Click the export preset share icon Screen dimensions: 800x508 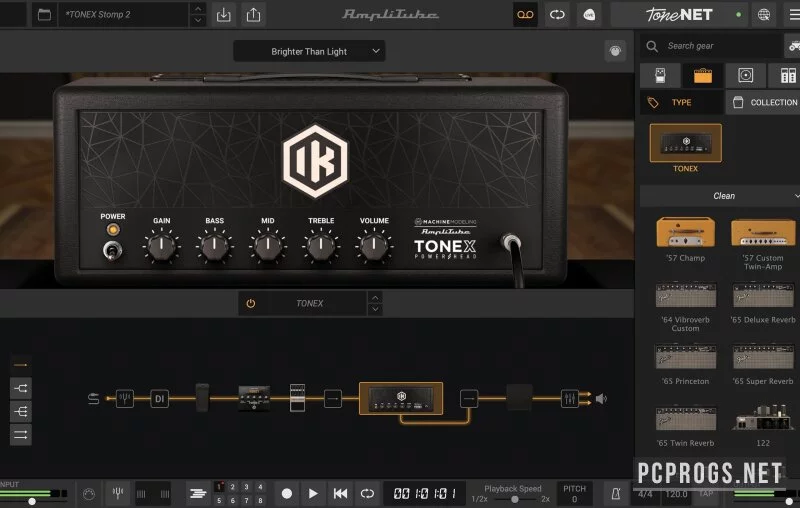254,15
